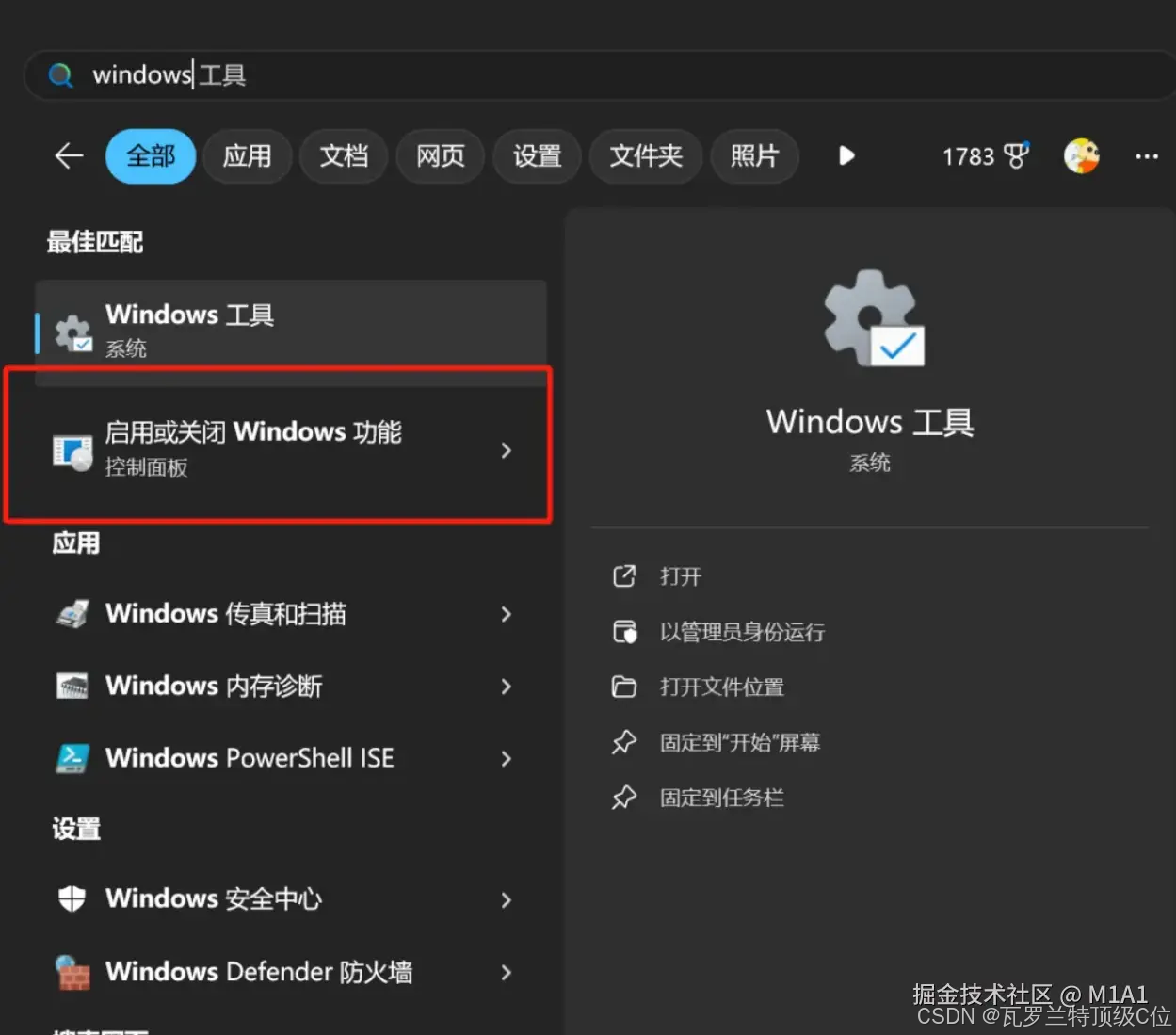Click the 启用或关闭 Windows 功能 icon
1176x1035 pixels.
[72, 453]
